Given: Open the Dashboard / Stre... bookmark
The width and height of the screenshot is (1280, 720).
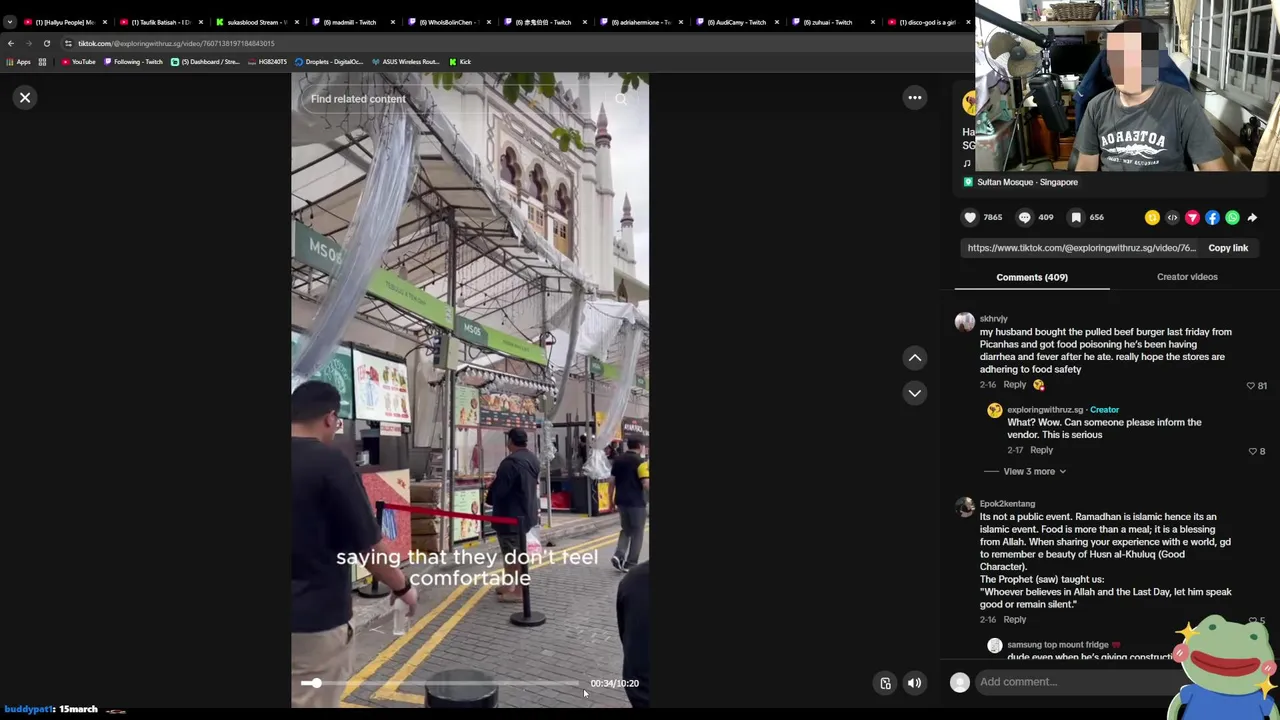Looking at the screenshot, I should click(x=205, y=62).
